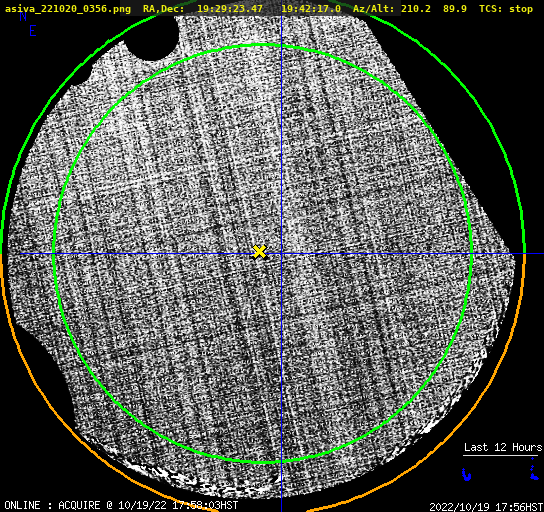Click the right blue data cluster under Last 12 Hours
Screen dimensions: 544x512
tap(534, 470)
